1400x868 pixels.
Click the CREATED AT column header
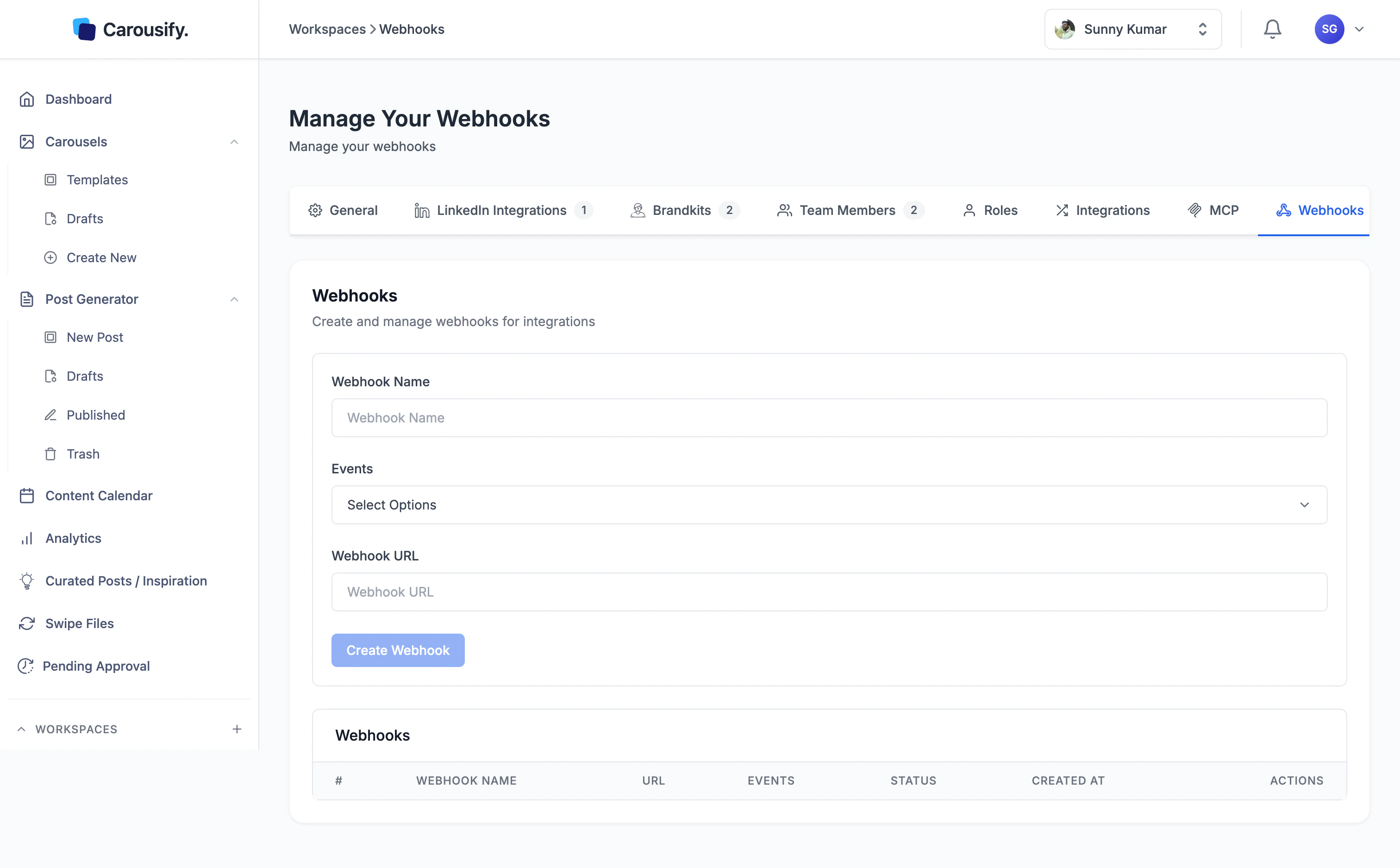click(x=1068, y=781)
